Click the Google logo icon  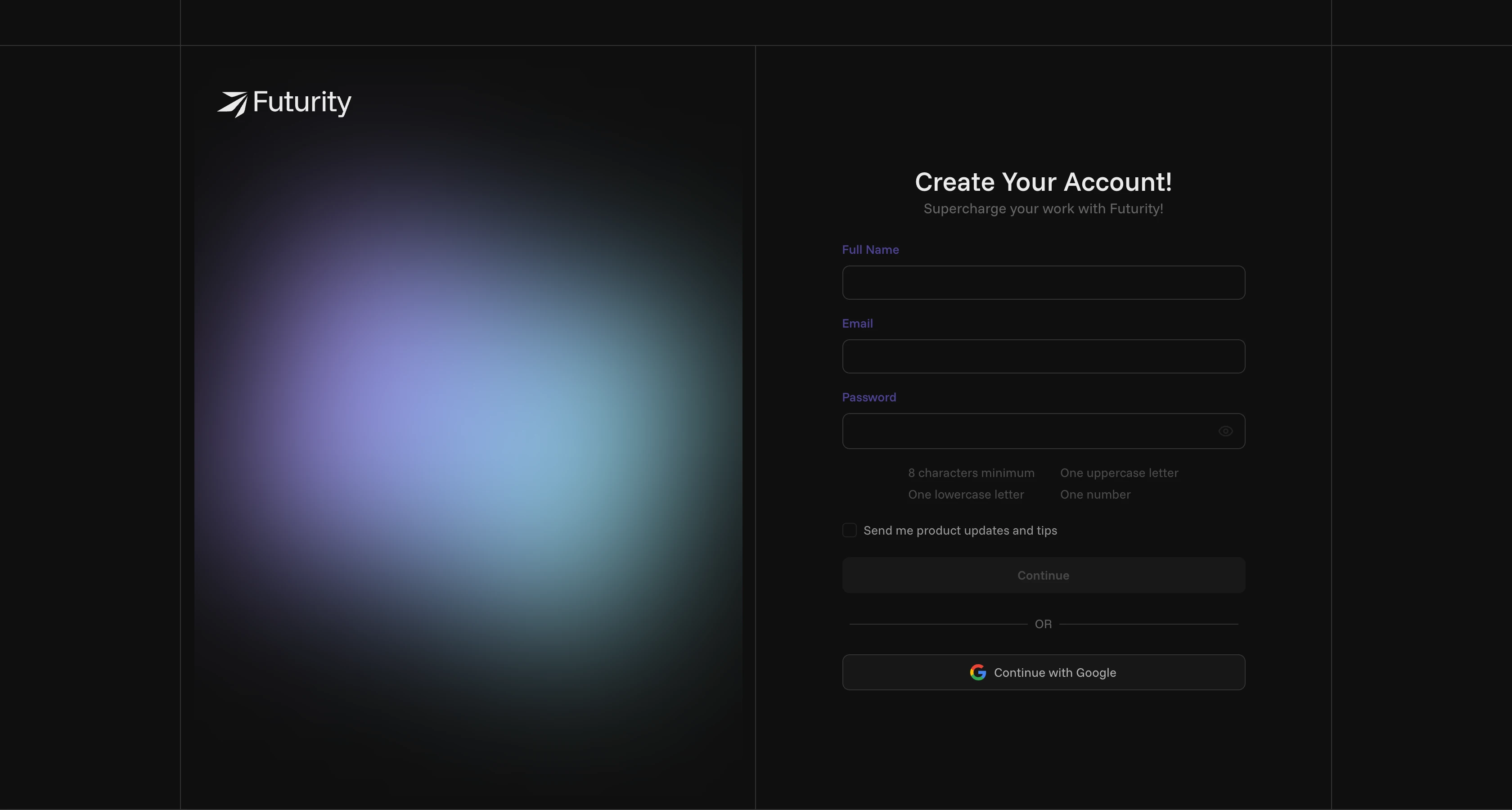click(978, 672)
